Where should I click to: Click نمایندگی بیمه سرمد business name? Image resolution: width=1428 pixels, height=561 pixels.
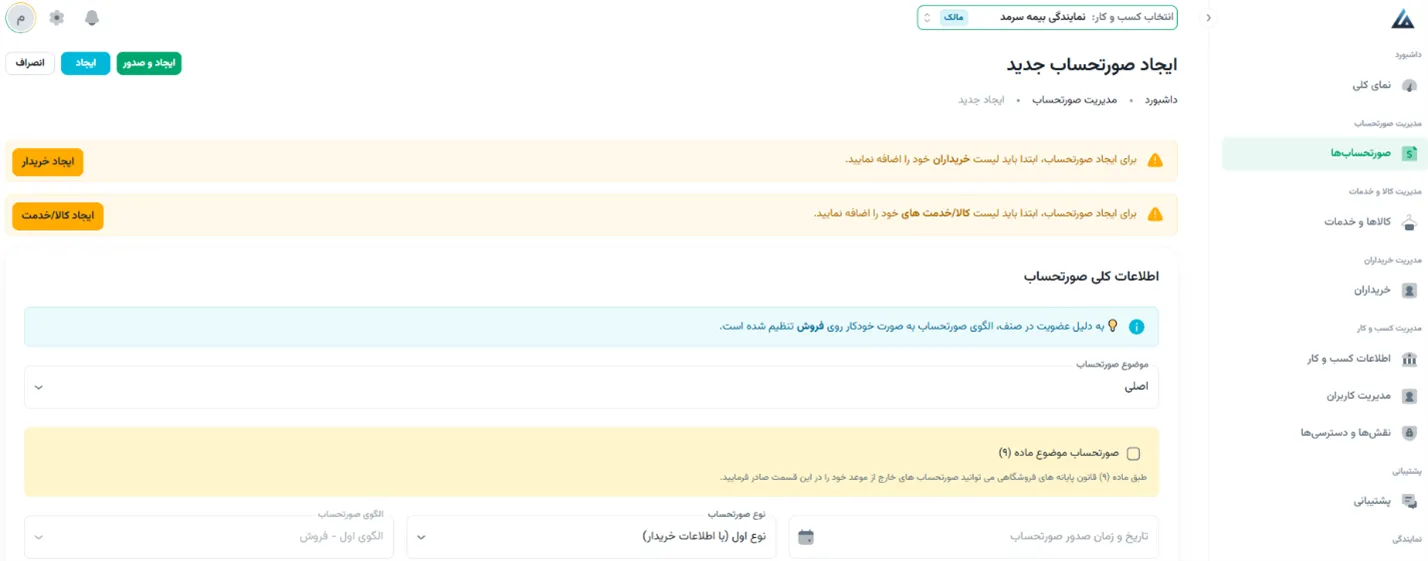[x=1045, y=18]
